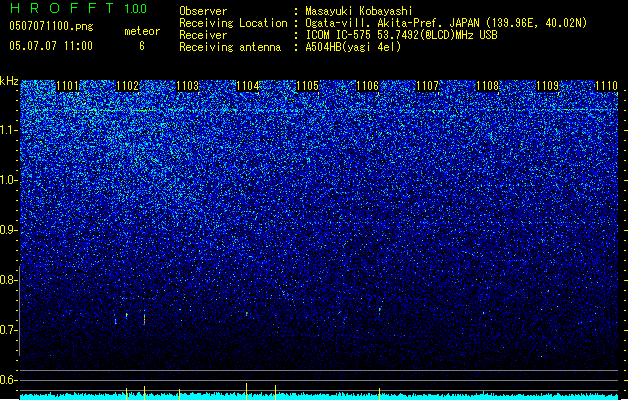Click the 1110 time axis label
Image resolution: width=629 pixels, height=400 pixels.
pos(606,86)
